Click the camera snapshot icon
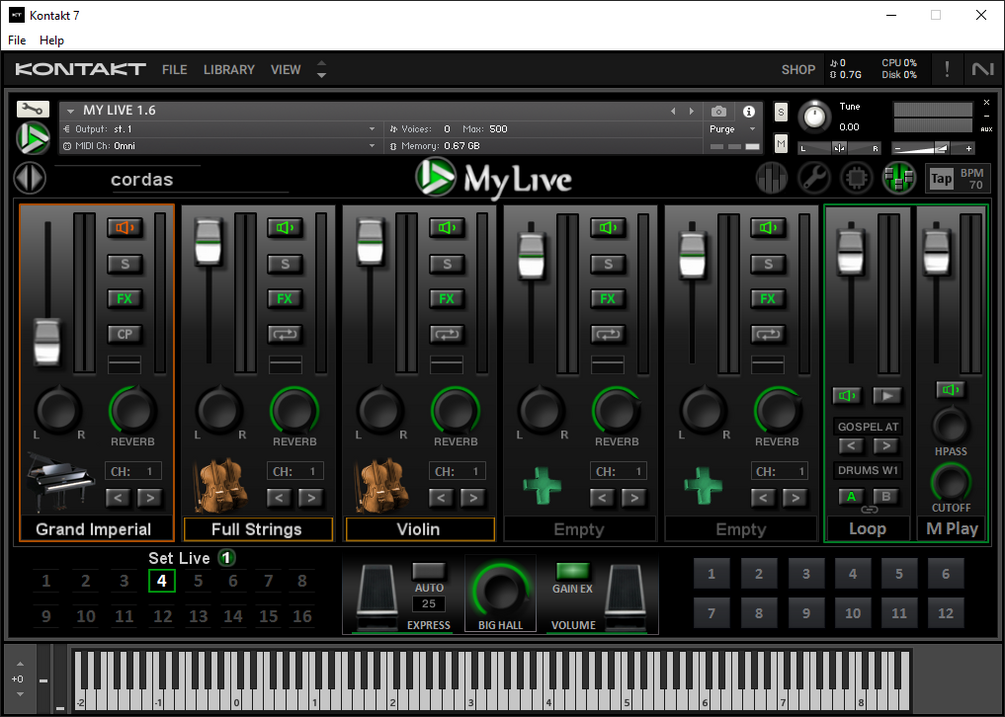The image size is (1005, 717). [x=718, y=111]
